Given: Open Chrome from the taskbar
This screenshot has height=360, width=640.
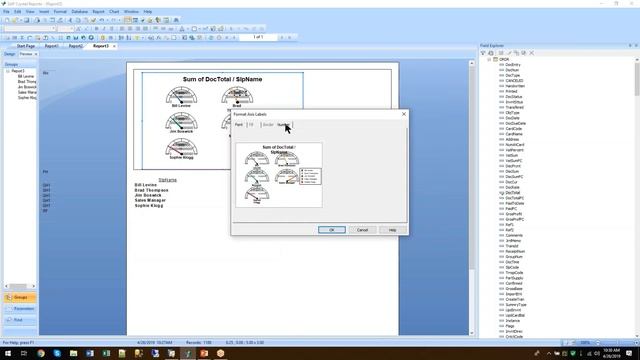Looking at the screenshot, I should coord(41,353).
